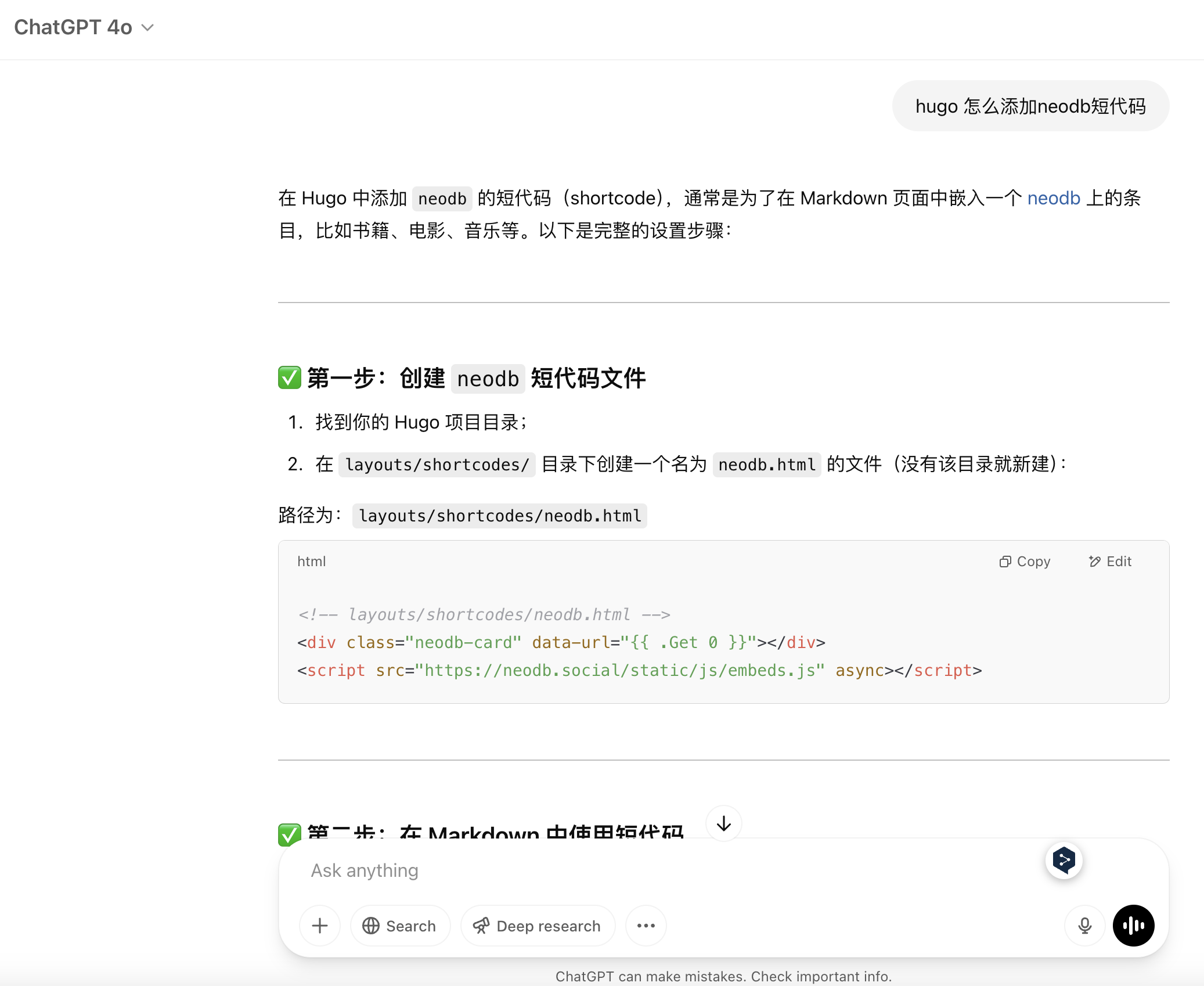Image resolution: width=1204 pixels, height=986 pixels.
Task: Click the chevron next to ChatGPT 4o
Action: point(148,27)
